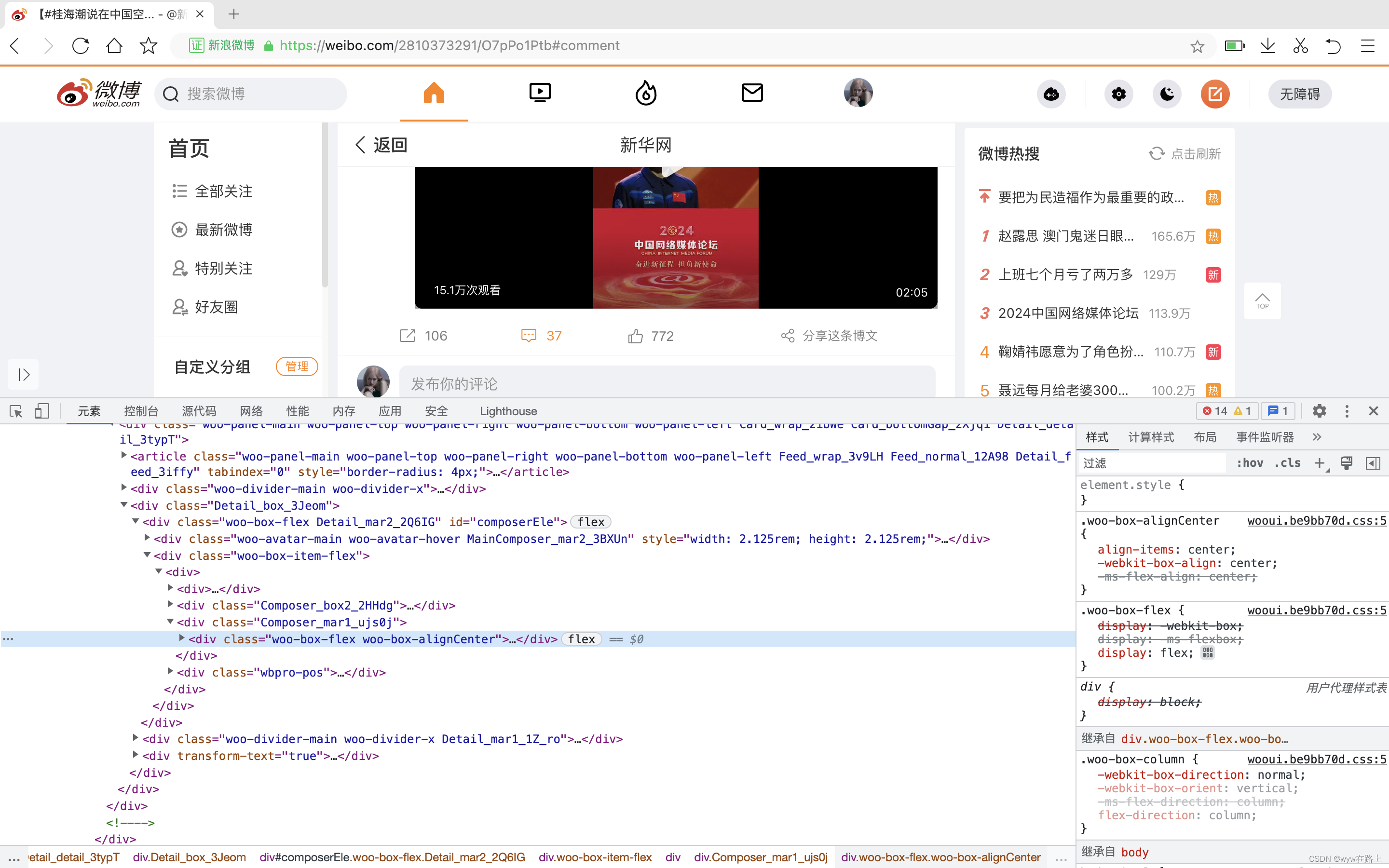Image resolution: width=1389 pixels, height=868 pixels.
Task: Activate DevTools inspect element picker
Action: (x=16, y=411)
